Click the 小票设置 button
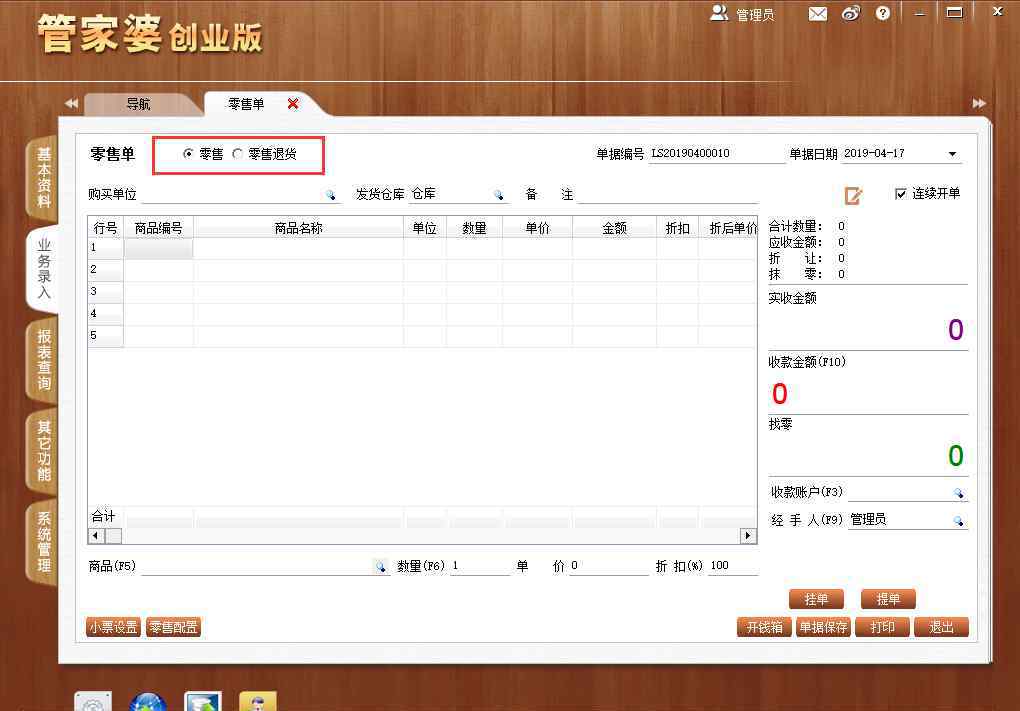Image resolution: width=1020 pixels, height=711 pixels. [113, 627]
